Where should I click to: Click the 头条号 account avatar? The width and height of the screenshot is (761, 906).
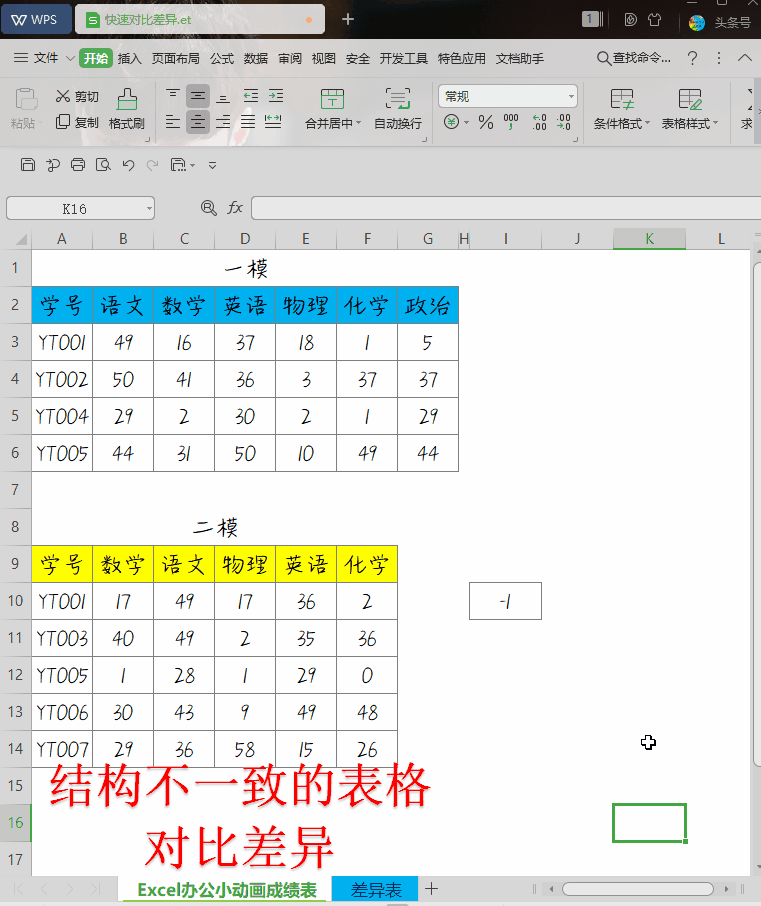[697, 23]
